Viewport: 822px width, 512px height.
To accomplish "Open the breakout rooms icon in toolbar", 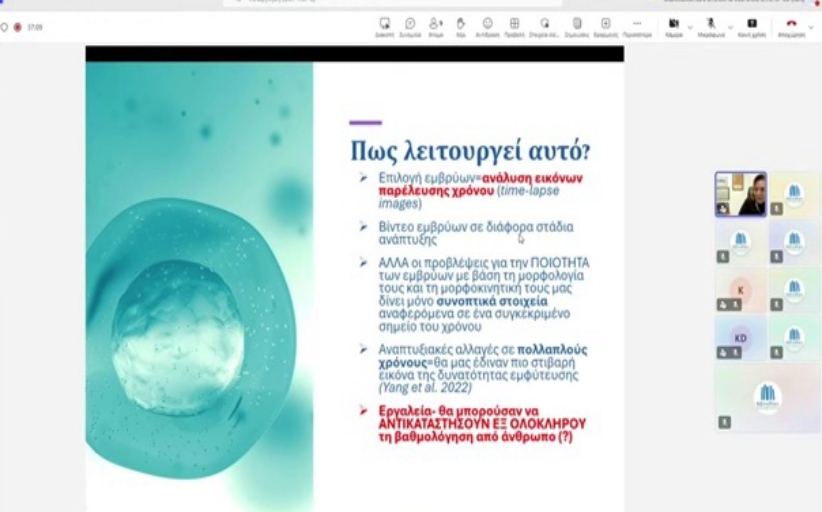I will pyautogui.click(x=544, y=27).
